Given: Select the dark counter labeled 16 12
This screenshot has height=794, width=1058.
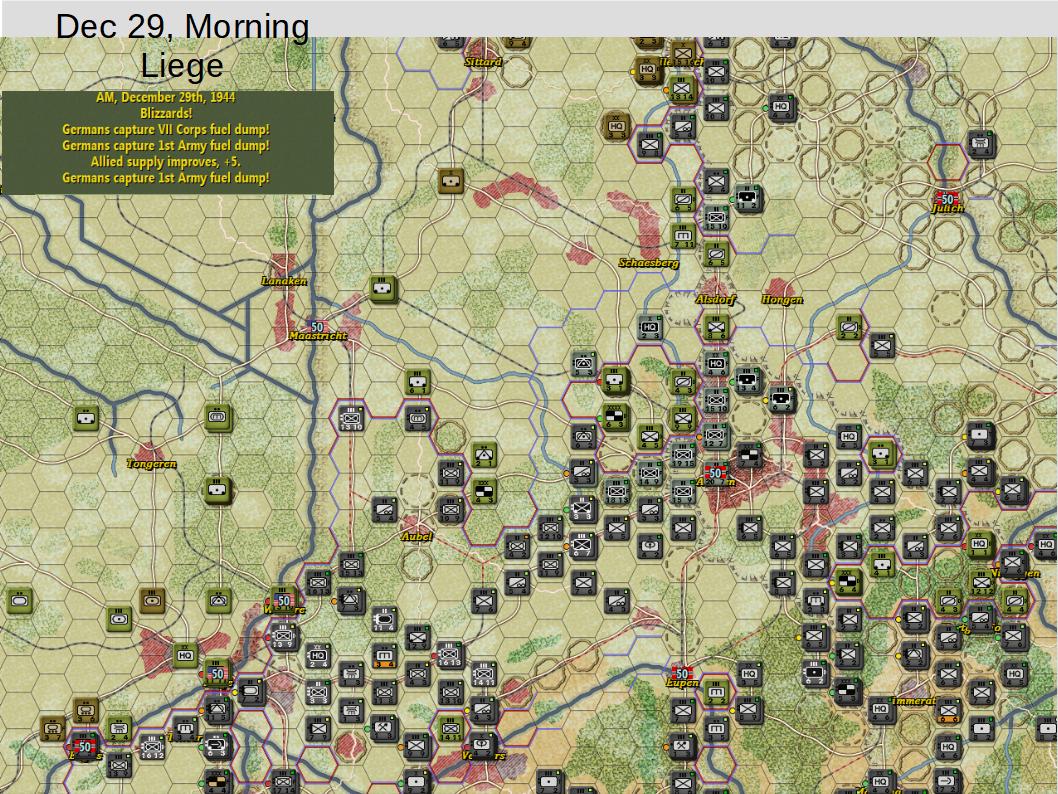Looking at the screenshot, I should click(152, 747).
